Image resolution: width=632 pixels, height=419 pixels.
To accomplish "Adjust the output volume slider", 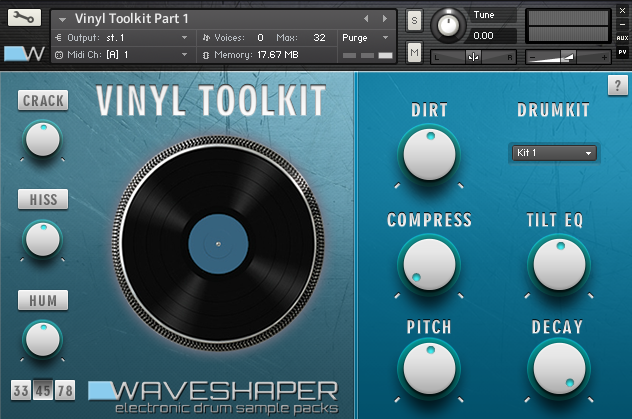I will 568,57.
